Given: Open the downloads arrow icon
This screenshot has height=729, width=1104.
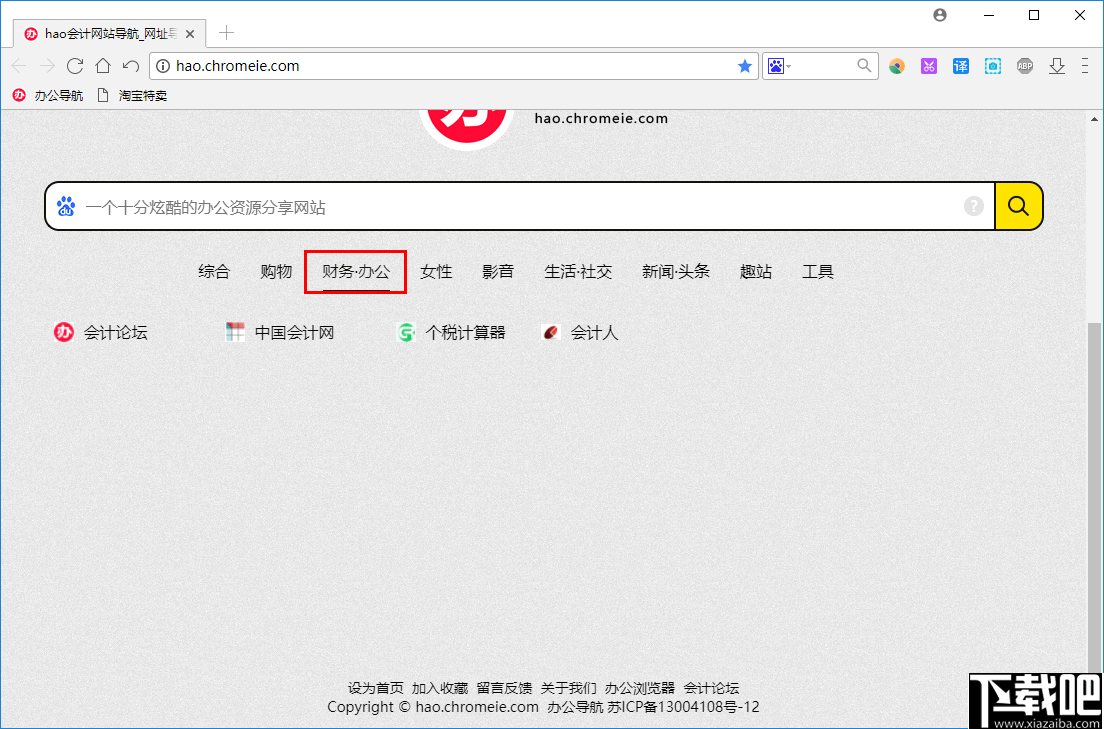Looking at the screenshot, I should [1057, 65].
